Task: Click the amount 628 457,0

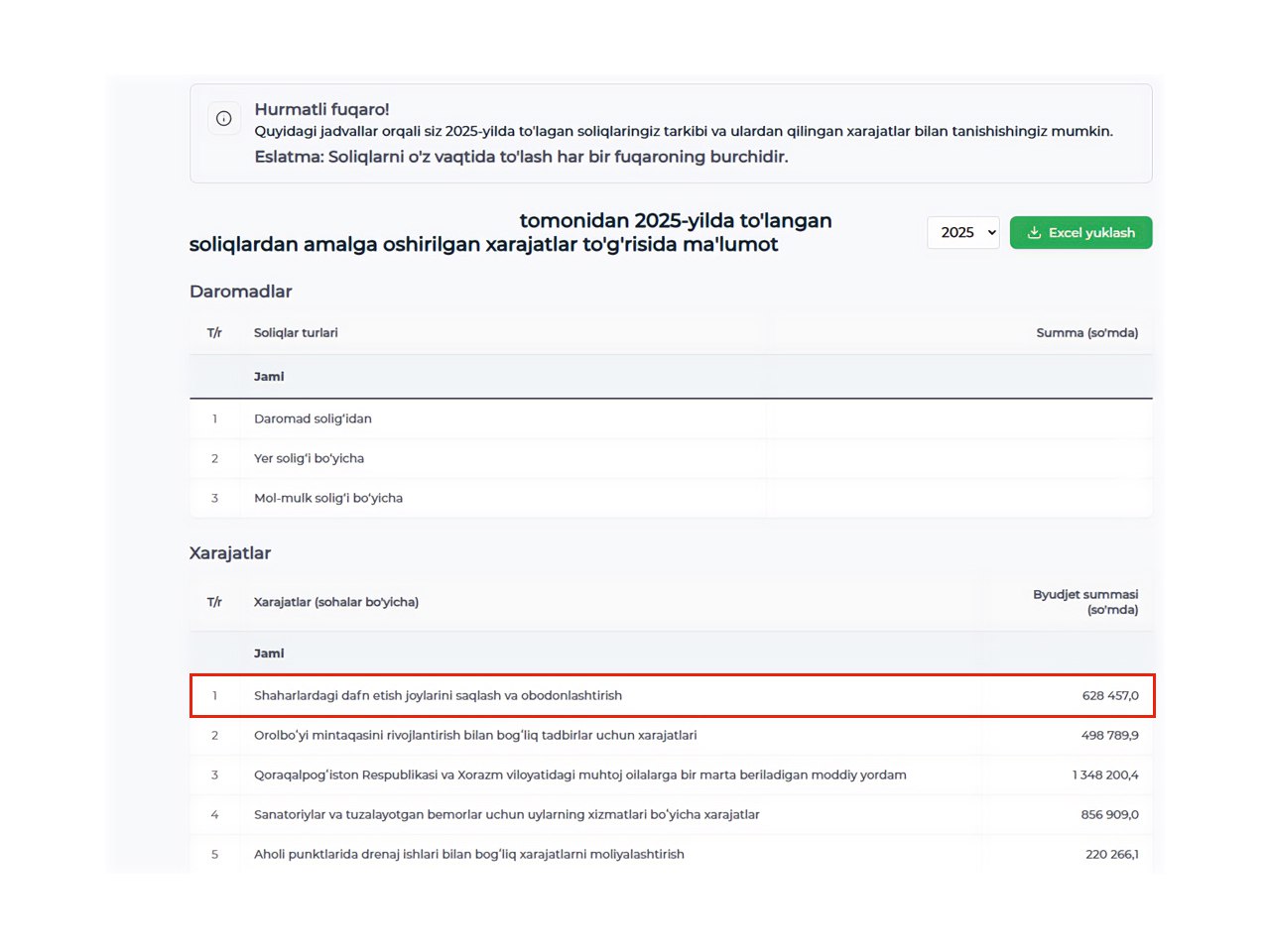Action: pyautogui.click(x=1109, y=695)
